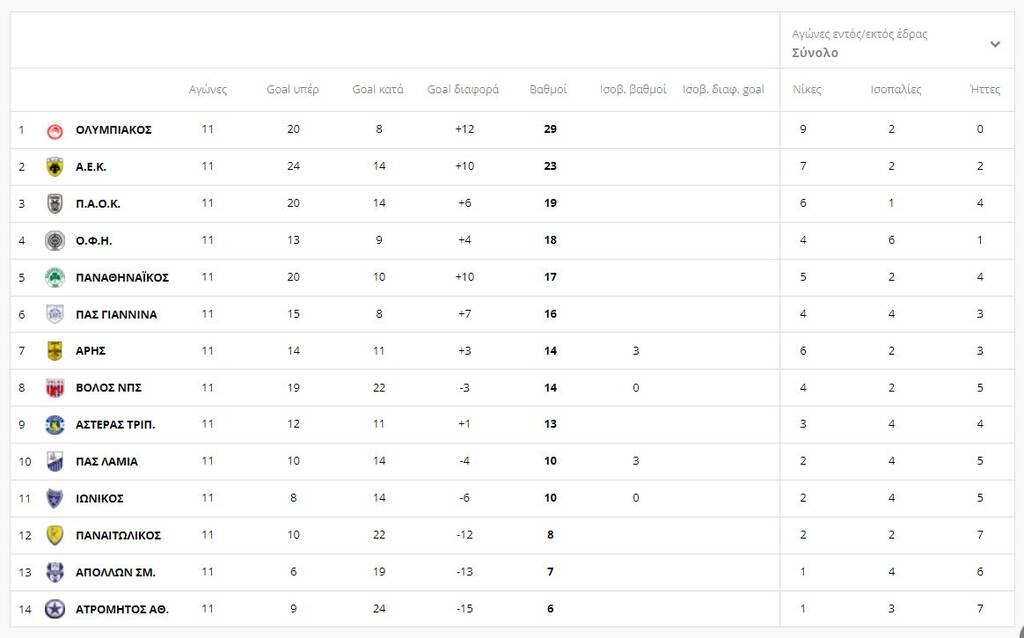Open the ΙΩΝΙΚΟΣ team name link
1024x638 pixels.
99,499
